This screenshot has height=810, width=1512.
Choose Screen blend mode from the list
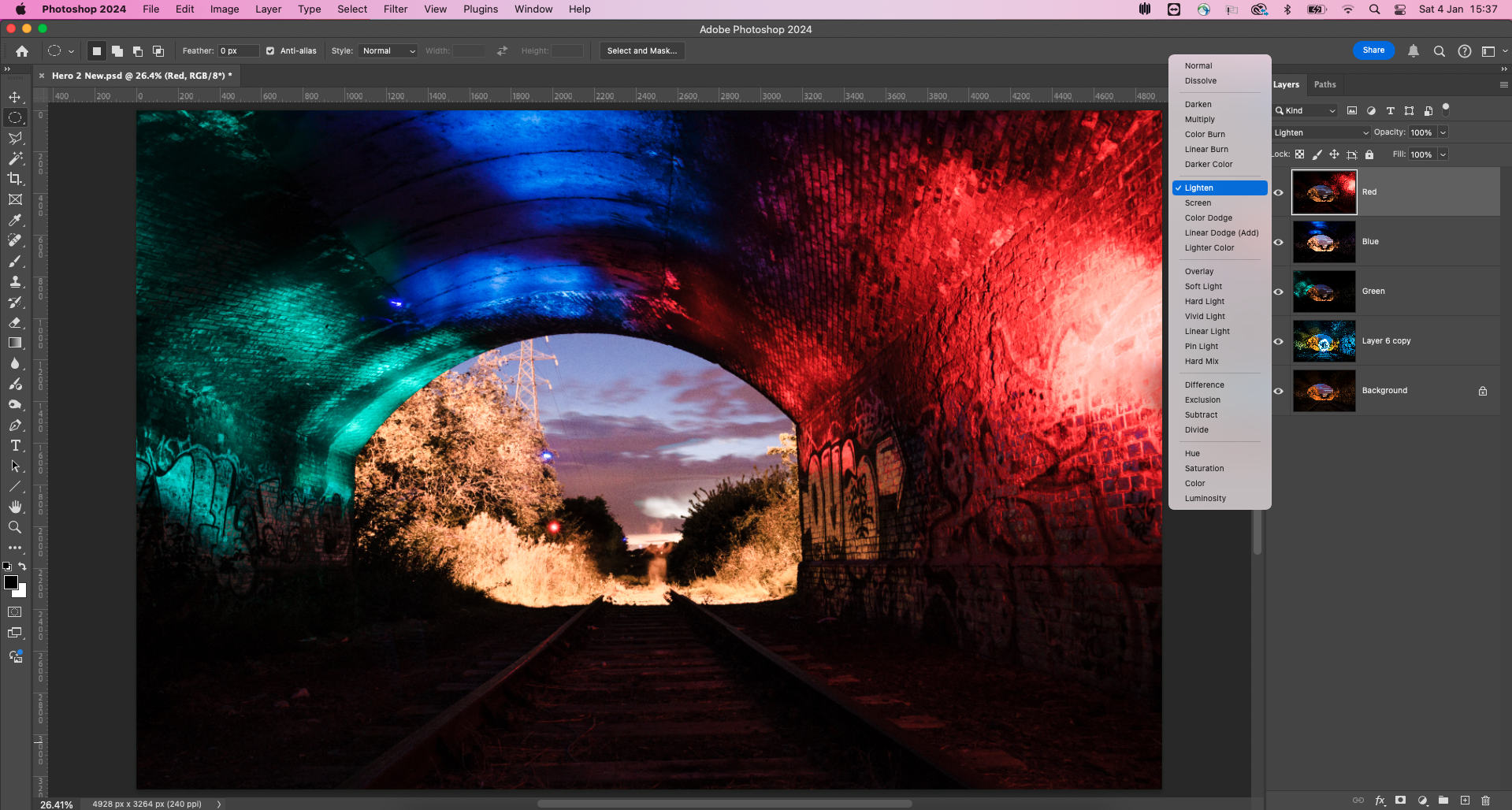point(1198,203)
